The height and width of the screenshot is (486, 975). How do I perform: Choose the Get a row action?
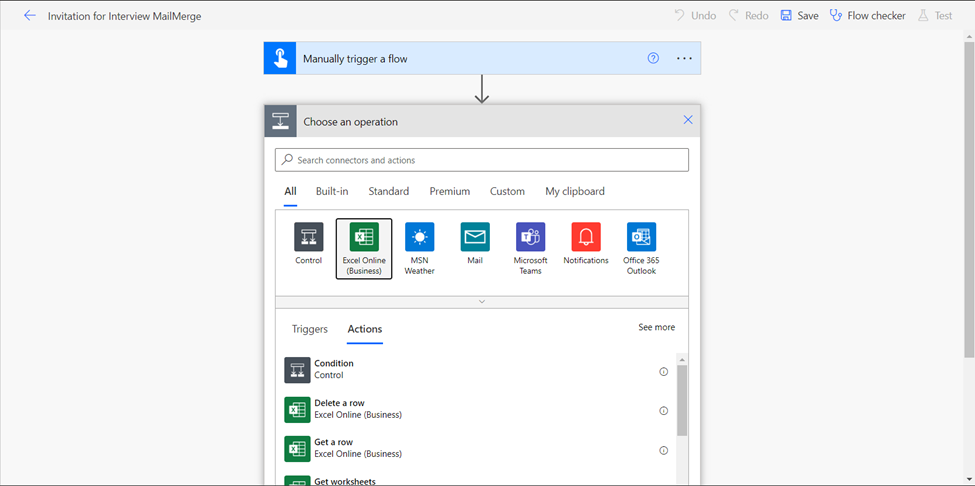(x=476, y=449)
